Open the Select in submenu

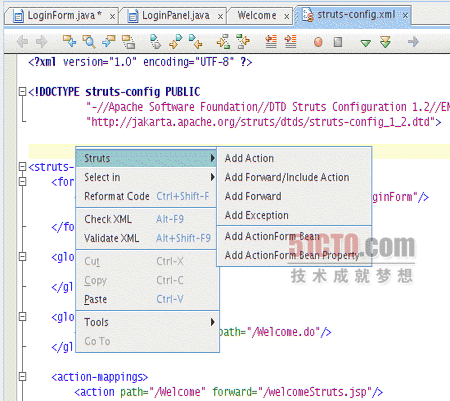coord(147,177)
